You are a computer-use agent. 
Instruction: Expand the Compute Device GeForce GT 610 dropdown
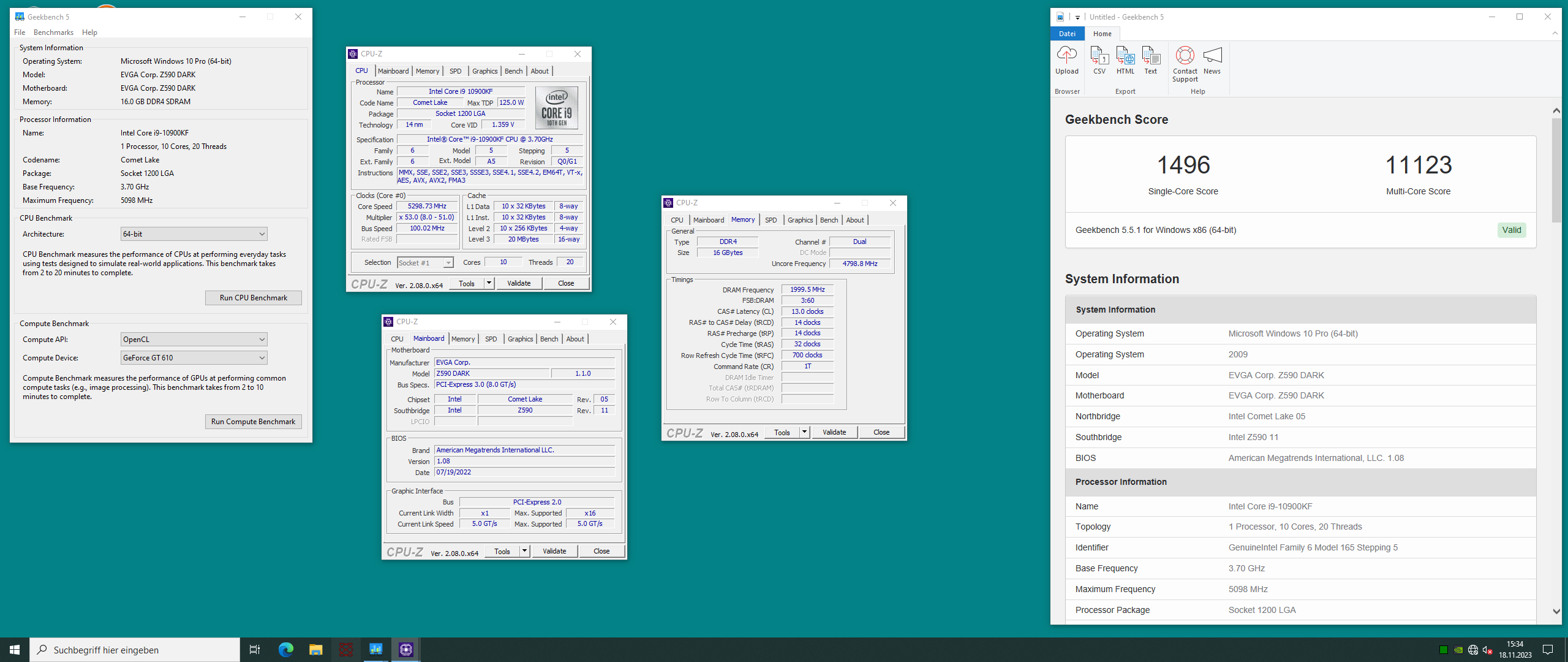pos(194,358)
